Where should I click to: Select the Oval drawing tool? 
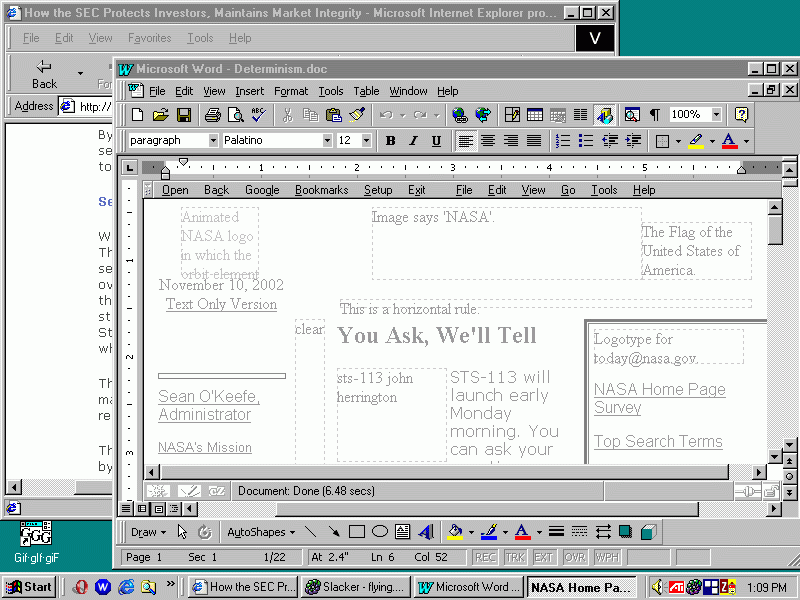click(380, 532)
